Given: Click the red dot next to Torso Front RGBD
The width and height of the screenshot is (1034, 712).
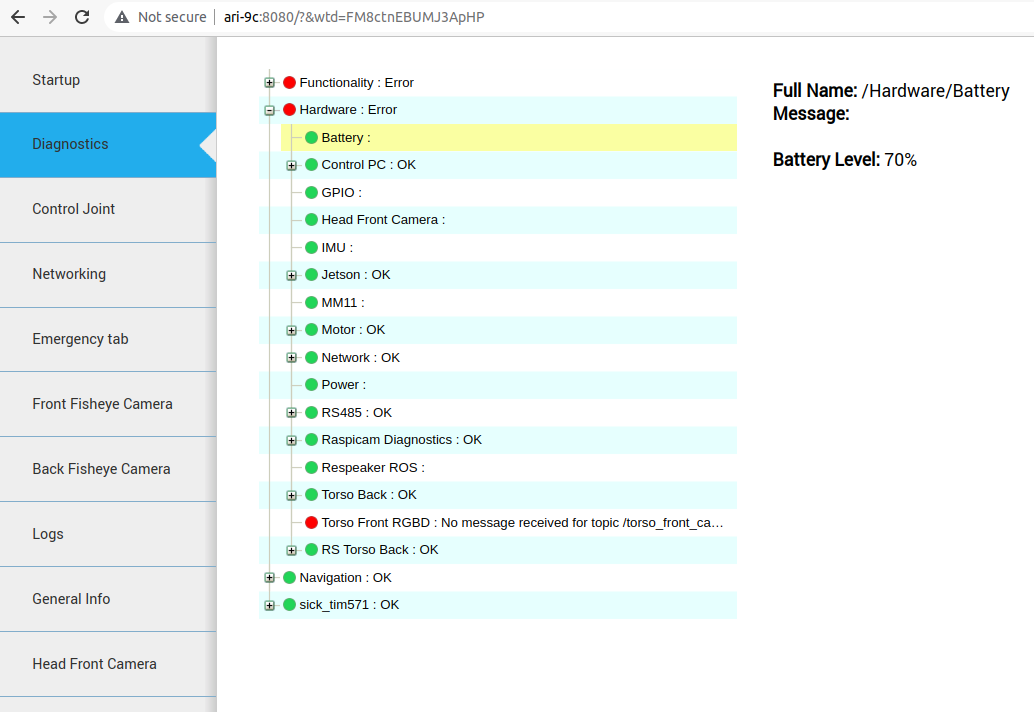Looking at the screenshot, I should pyautogui.click(x=312, y=522).
